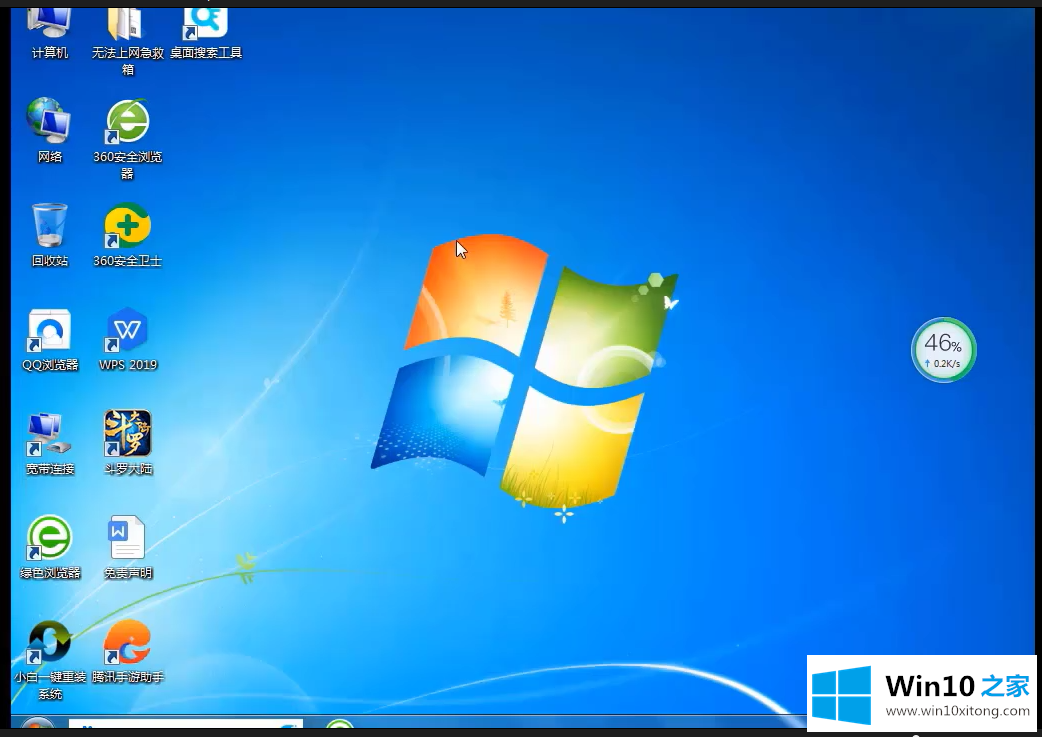Click the 46% speed floating ball widget
This screenshot has height=737, width=1042.
[x=944, y=350]
